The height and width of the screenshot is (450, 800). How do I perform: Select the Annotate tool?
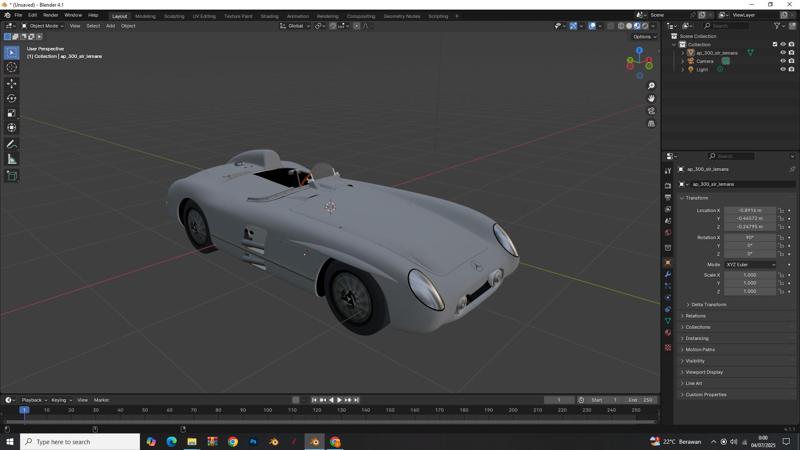pyautogui.click(x=12, y=144)
